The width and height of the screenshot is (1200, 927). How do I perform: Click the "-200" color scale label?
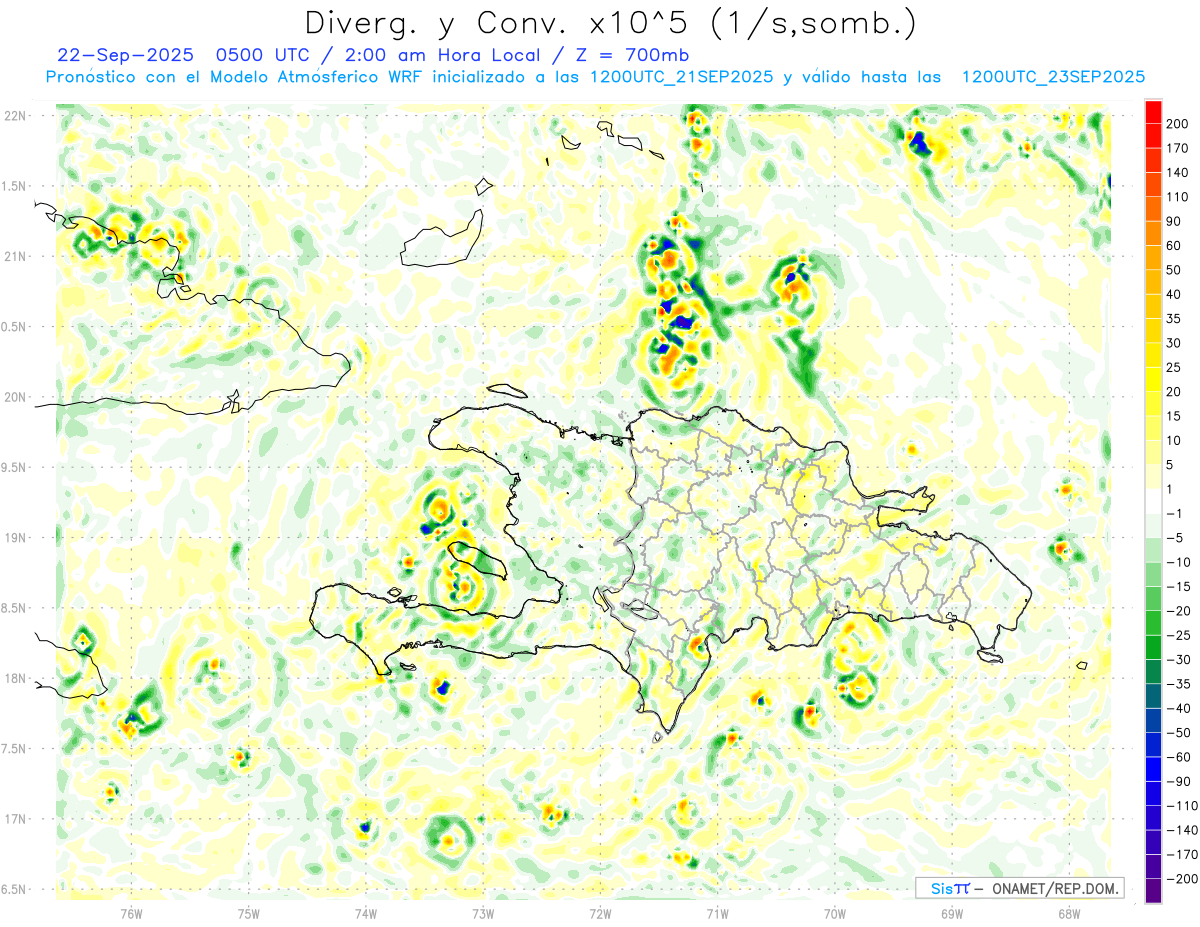coord(1180,879)
